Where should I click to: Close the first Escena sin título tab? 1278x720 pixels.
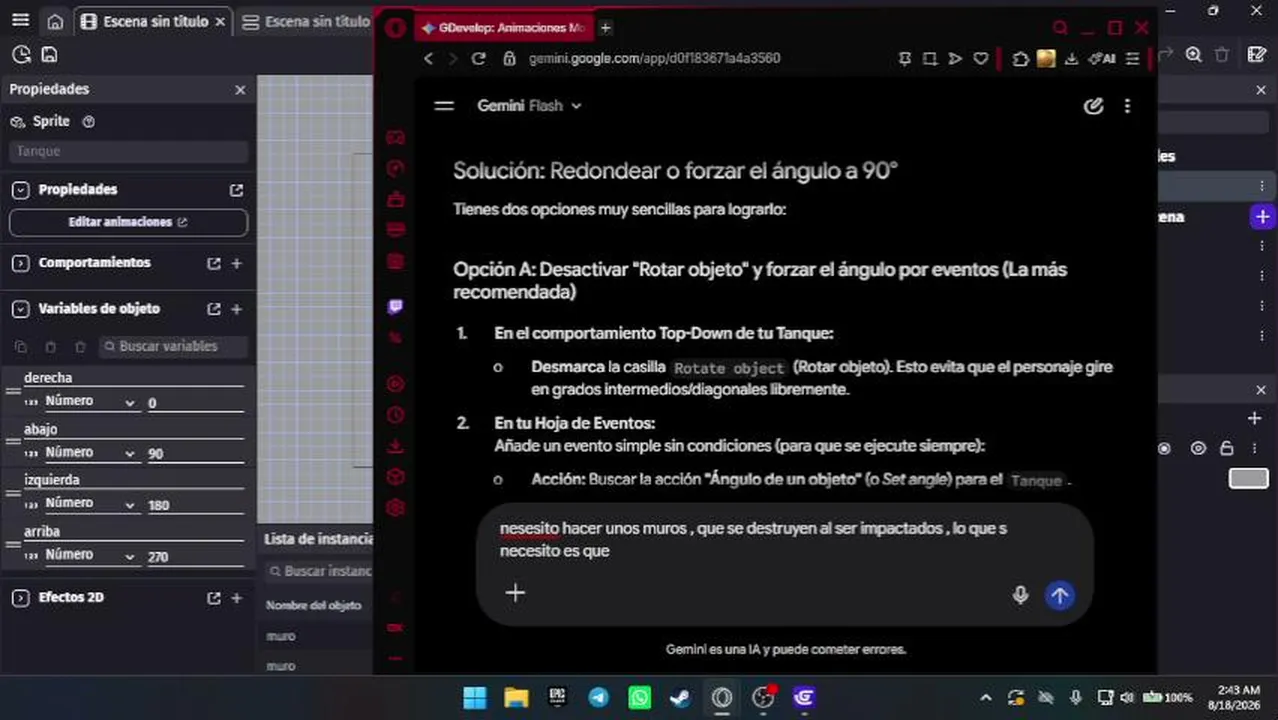tap(220, 21)
